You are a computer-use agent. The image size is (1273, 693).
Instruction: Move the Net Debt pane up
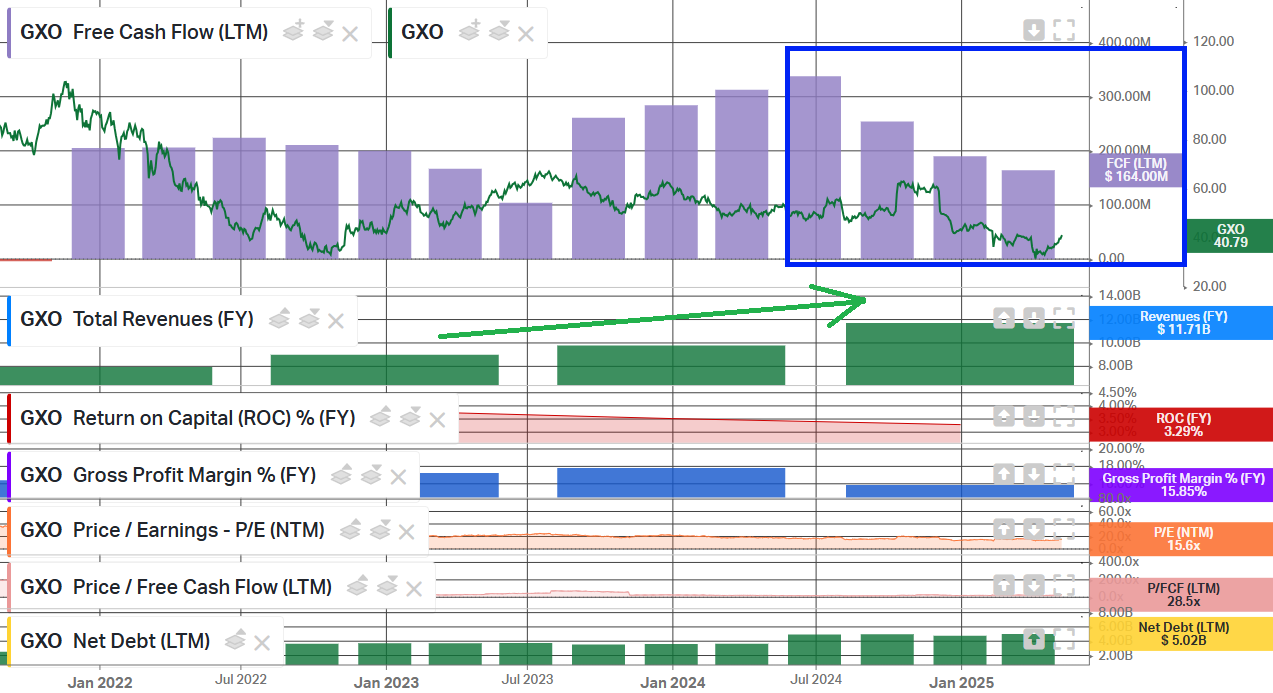tap(1034, 639)
